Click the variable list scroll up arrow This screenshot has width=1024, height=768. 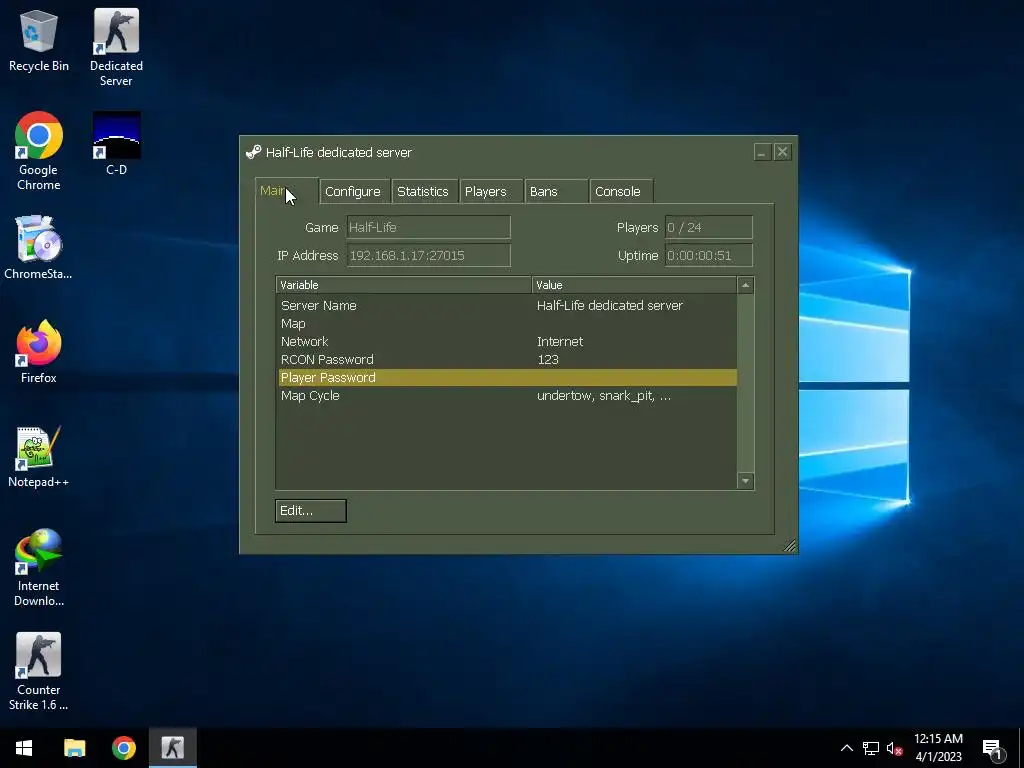(745, 285)
